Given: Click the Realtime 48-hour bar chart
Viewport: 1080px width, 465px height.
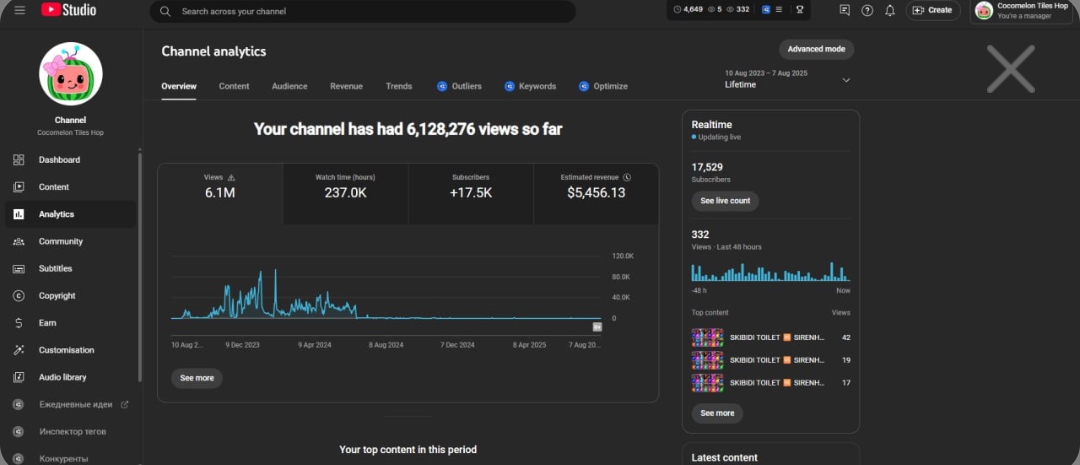Looking at the screenshot, I should point(771,271).
